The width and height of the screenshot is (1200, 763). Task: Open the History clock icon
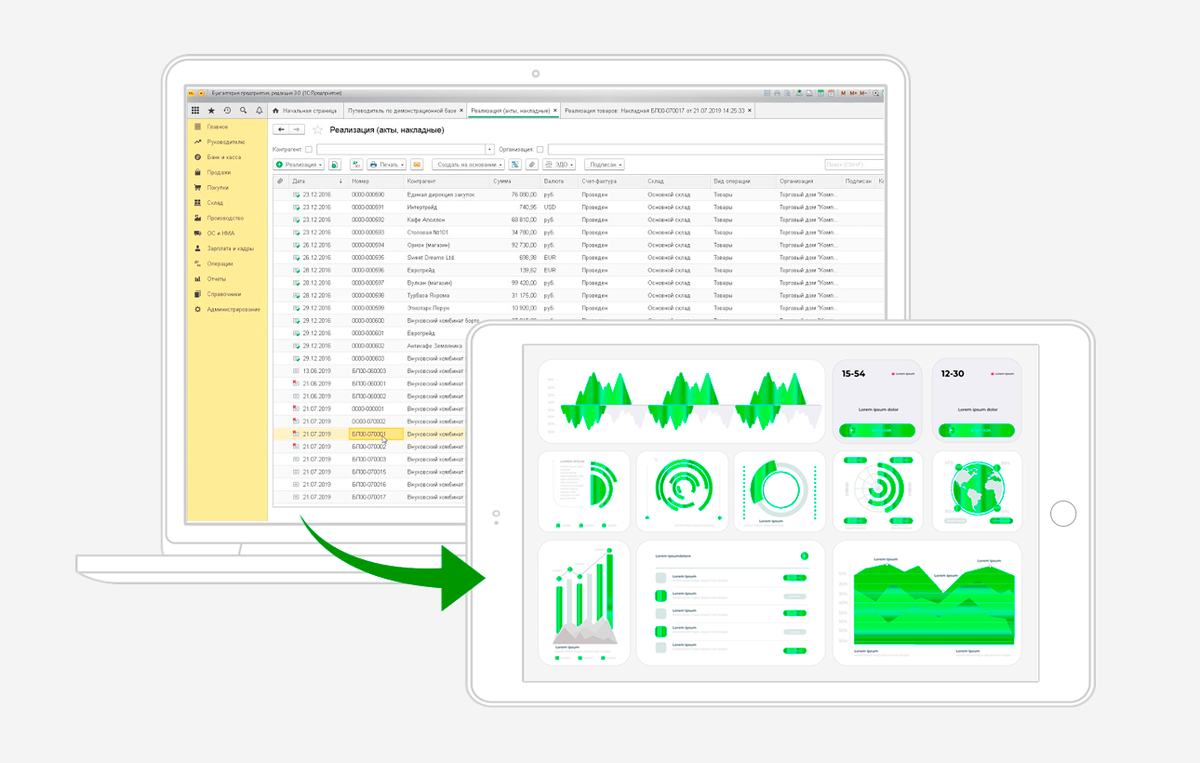[x=227, y=110]
